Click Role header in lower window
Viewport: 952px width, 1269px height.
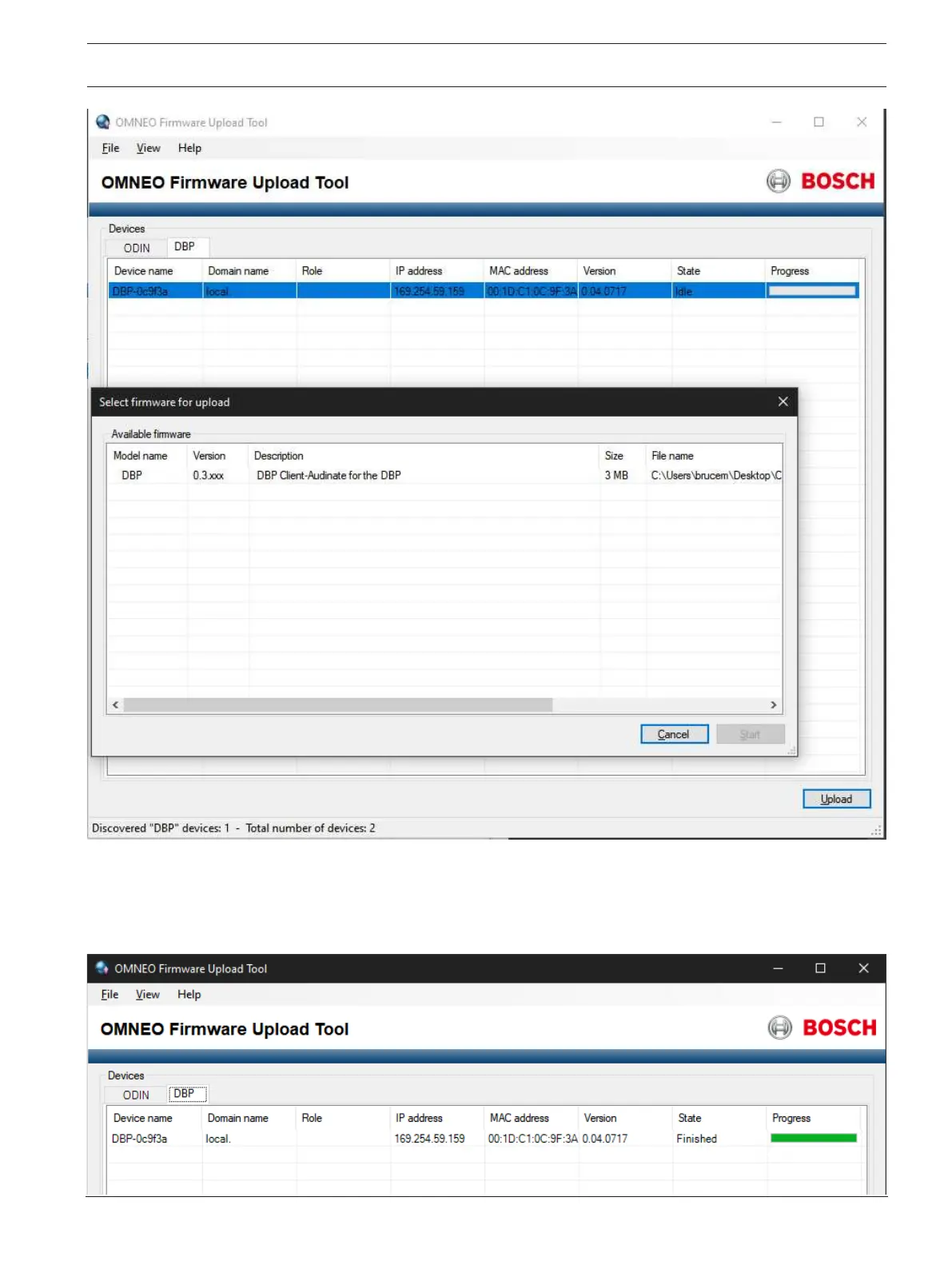(x=312, y=1118)
